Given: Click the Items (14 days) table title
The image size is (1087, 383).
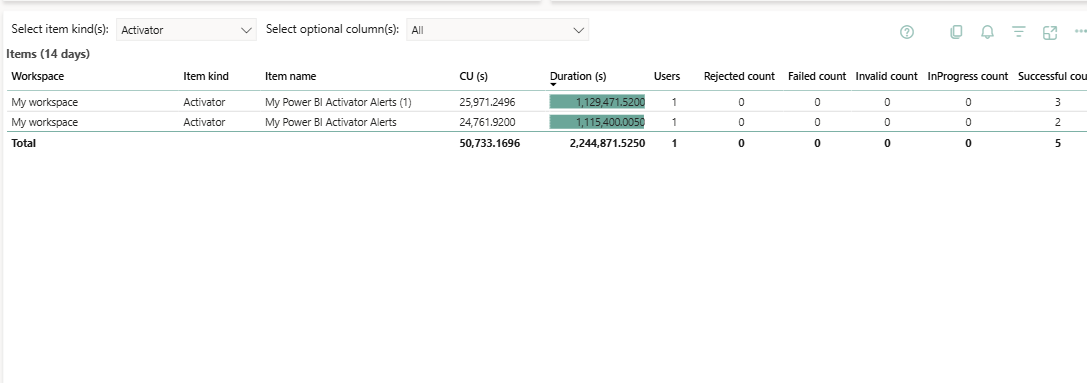Looking at the screenshot, I should click(48, 53).
